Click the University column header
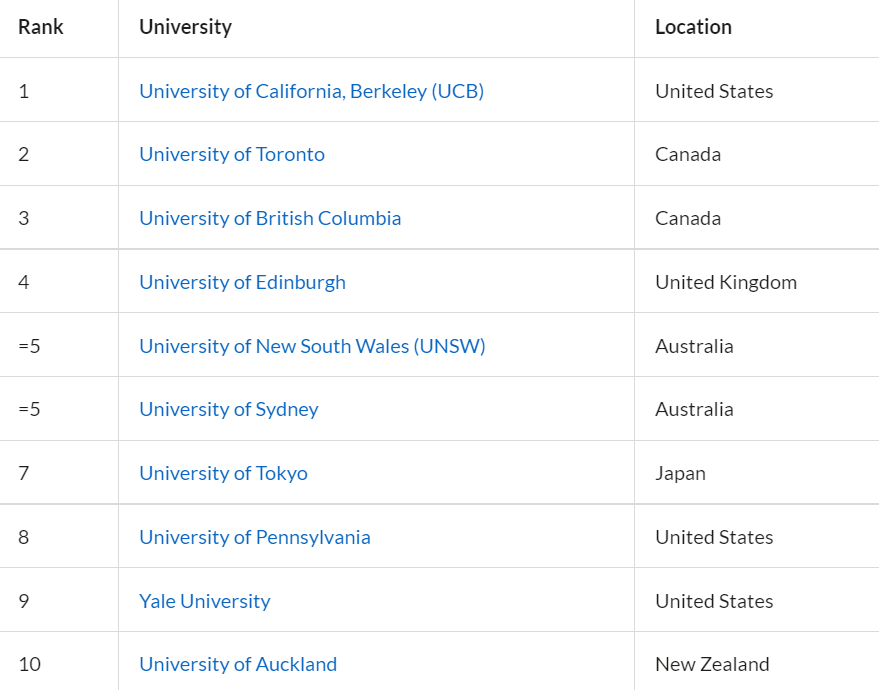The width and height of the screenshot is (879, 690). [x=186, y=27]
